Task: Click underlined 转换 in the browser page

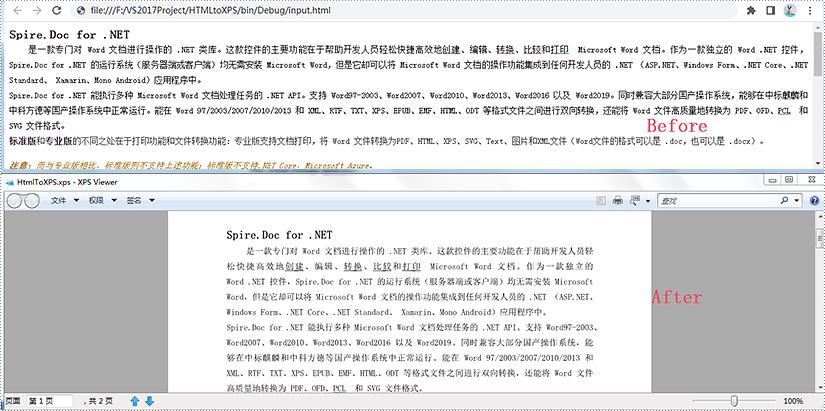Action: click(505, 50)
